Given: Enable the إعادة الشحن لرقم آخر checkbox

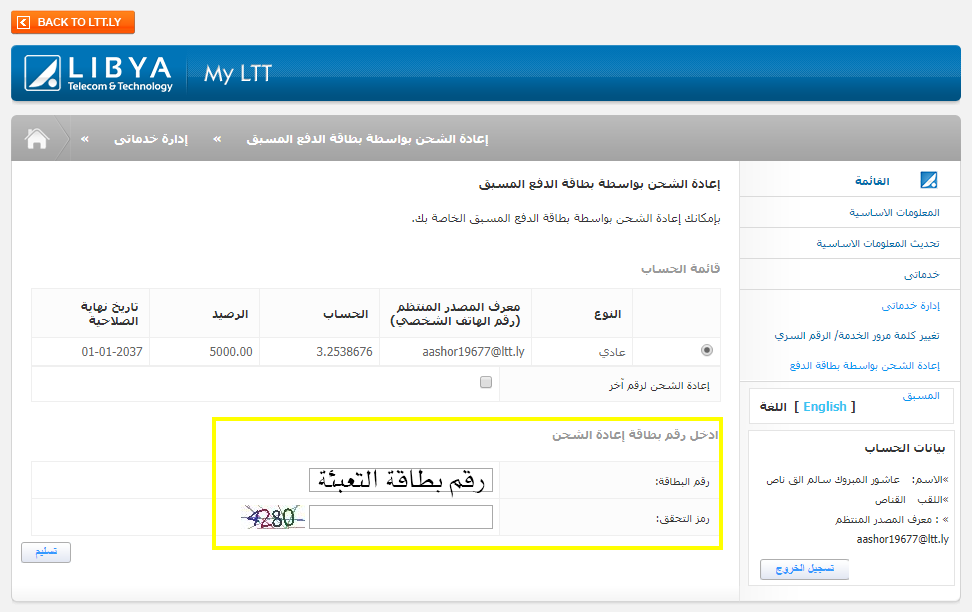Looking at the screenshot, I should click(486, 382).
